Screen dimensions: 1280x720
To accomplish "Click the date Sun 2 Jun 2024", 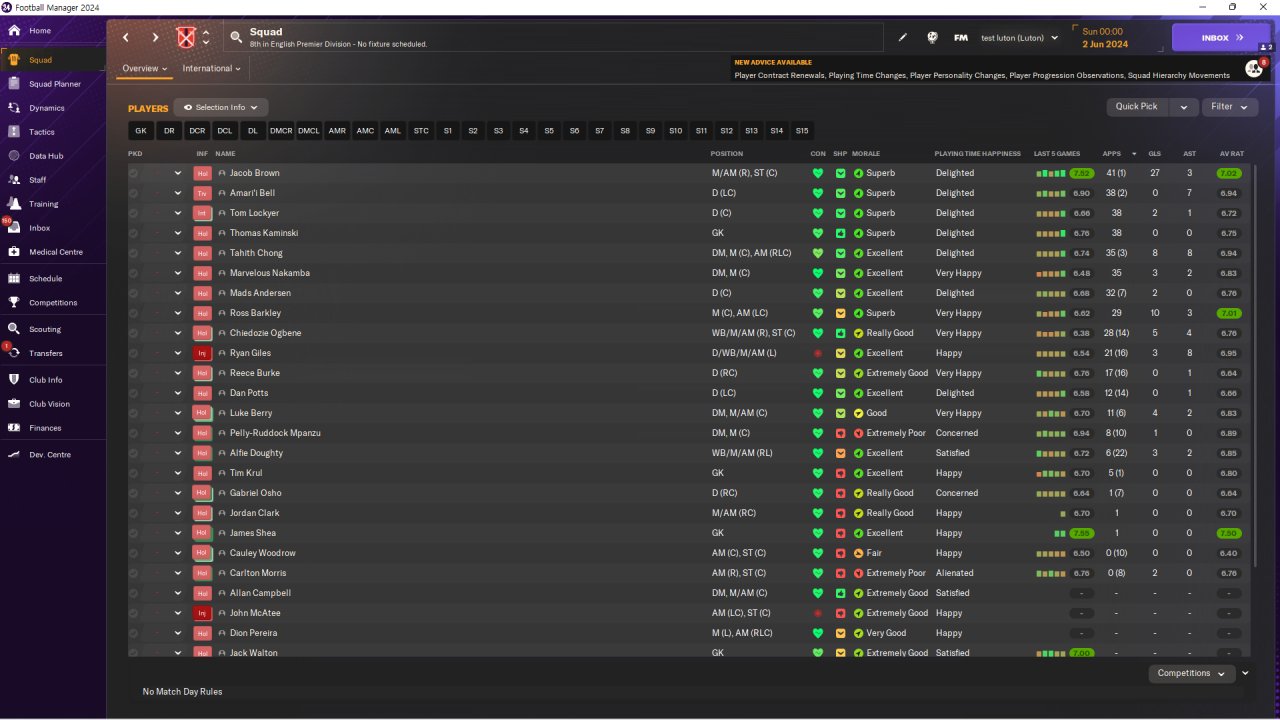I will click(1105, 38).
